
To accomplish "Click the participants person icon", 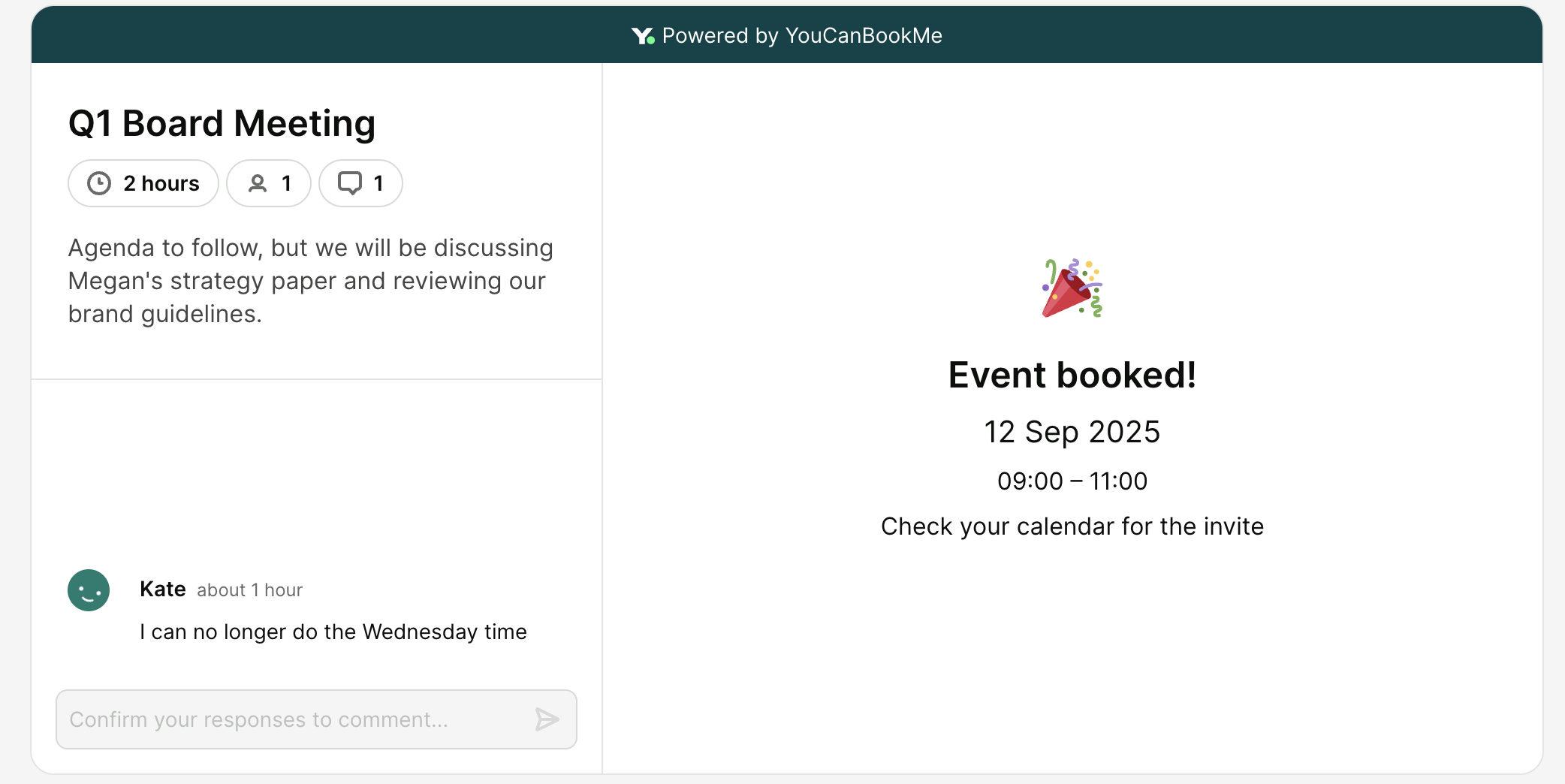I will pos(258,183).
